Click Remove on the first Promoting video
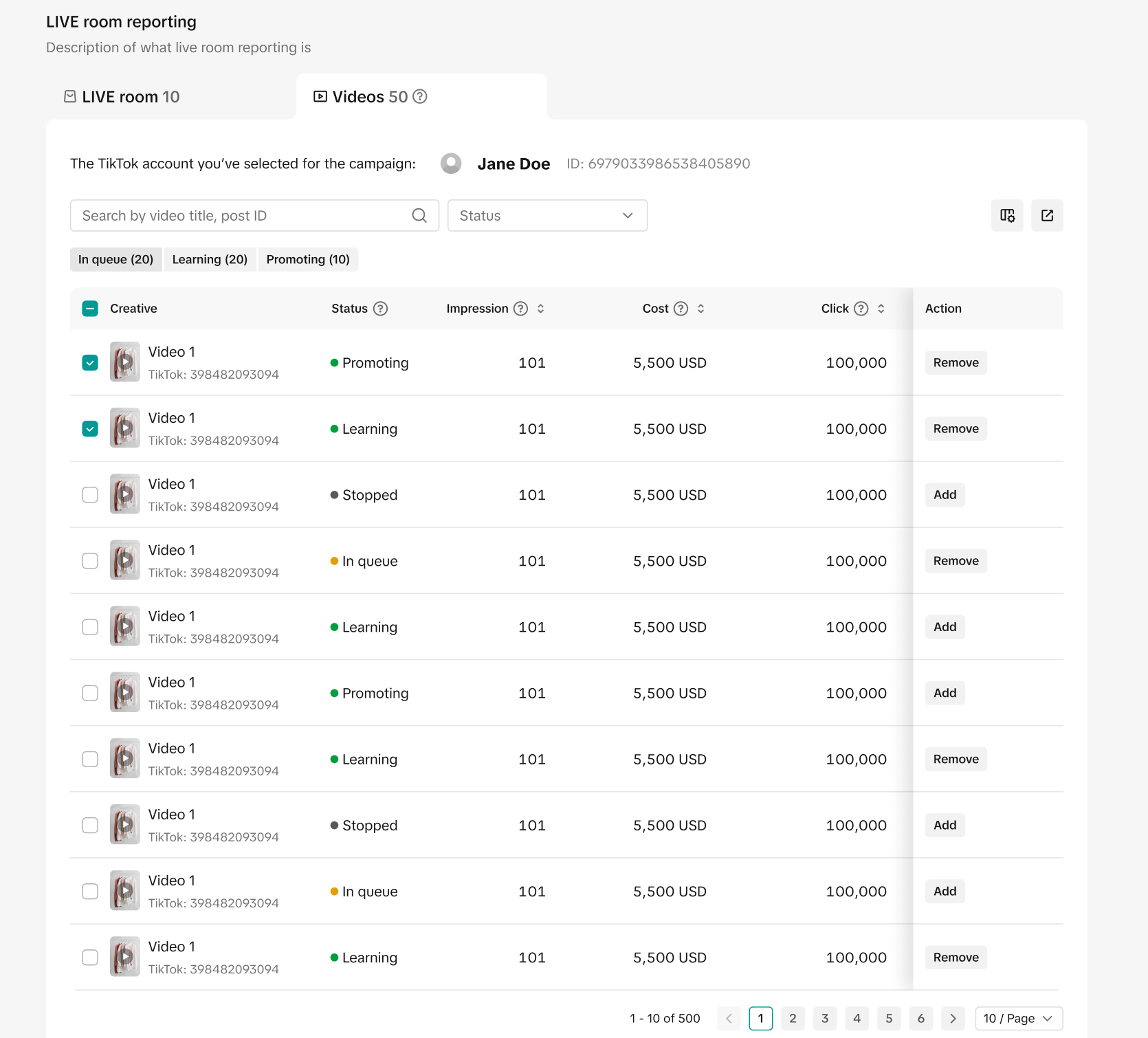Image resolution: width=1148 pixels, height=1038 pixels. pyautogui.click(x=956, y=363)
